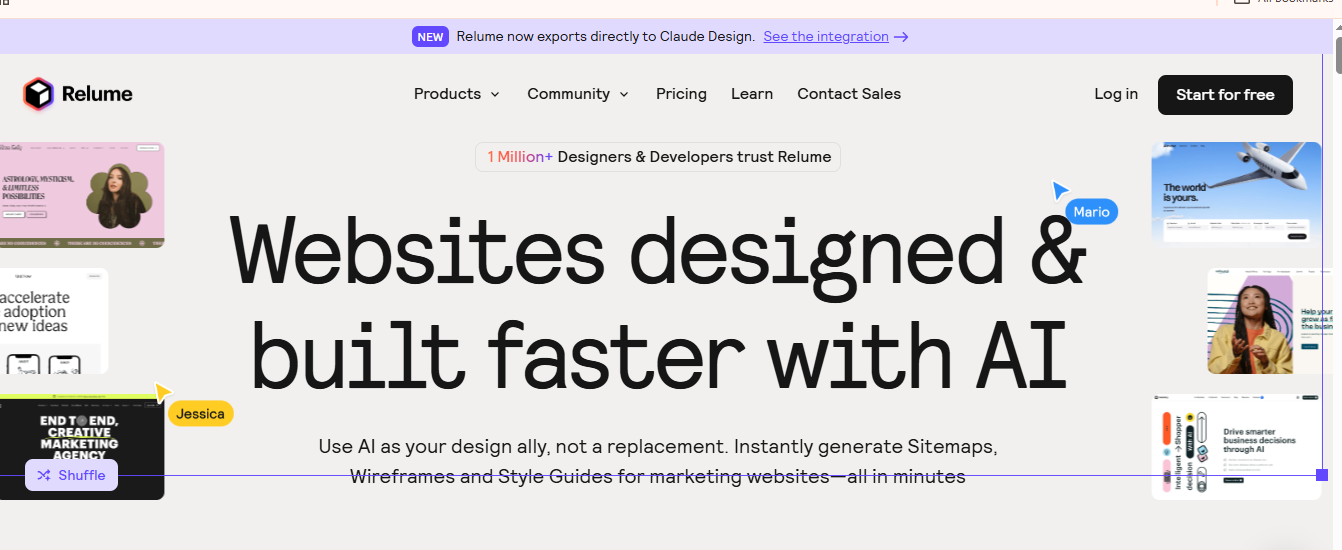Click the 1 Million+ Designers trust pill

point(658,157)
